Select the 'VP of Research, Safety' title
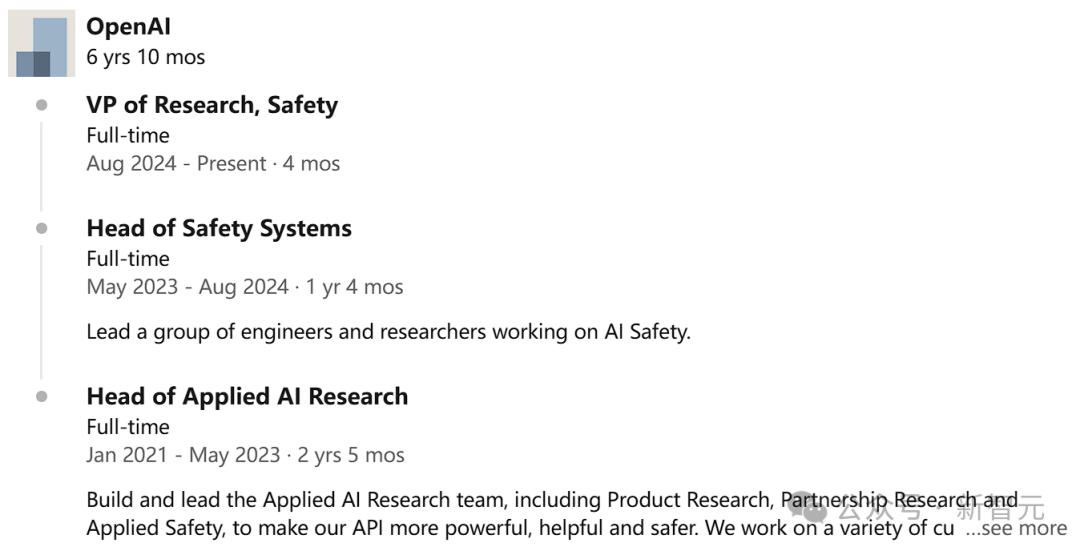This screenshot has width=1080, height=551. (212, 105)
